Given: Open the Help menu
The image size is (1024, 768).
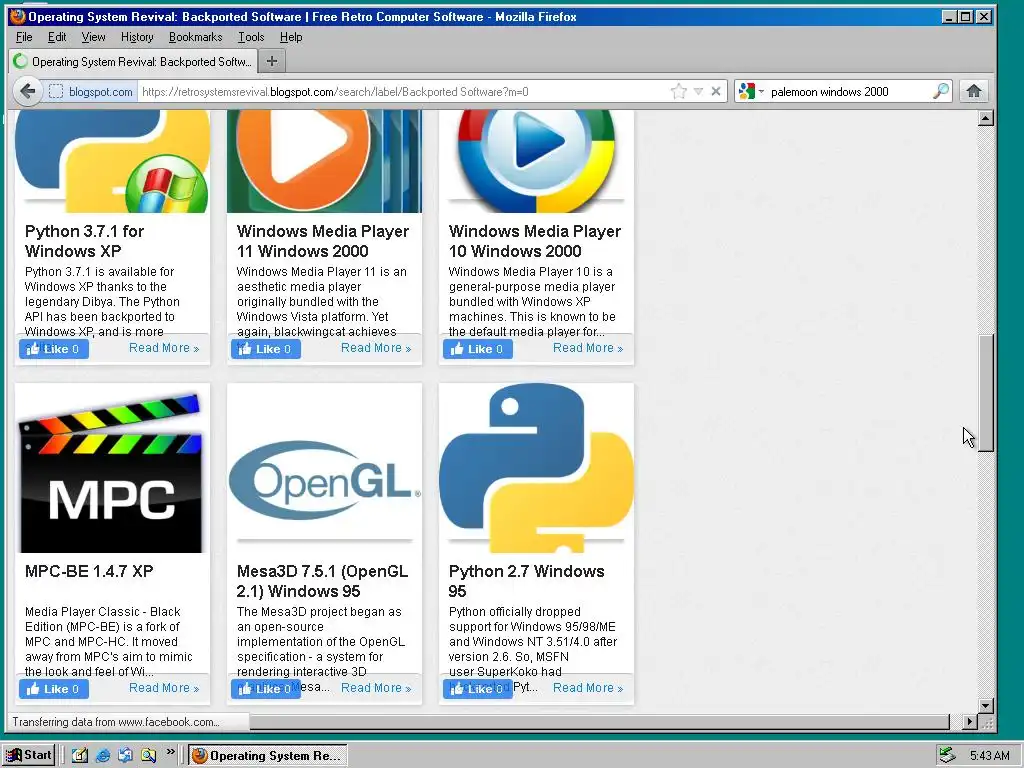Looking at the screenshot, I should tap(291, 37).
